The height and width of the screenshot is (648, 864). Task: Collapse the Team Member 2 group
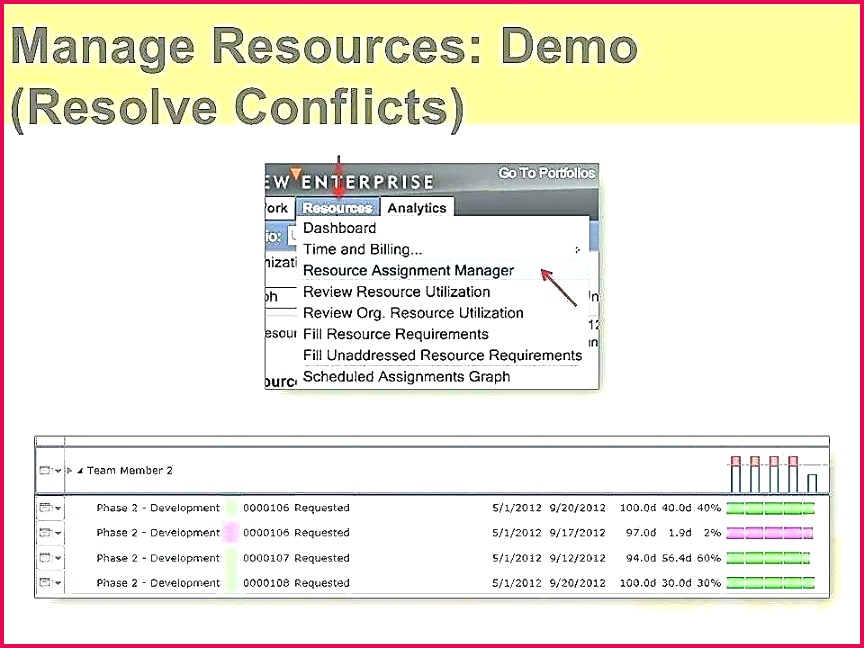80,471
